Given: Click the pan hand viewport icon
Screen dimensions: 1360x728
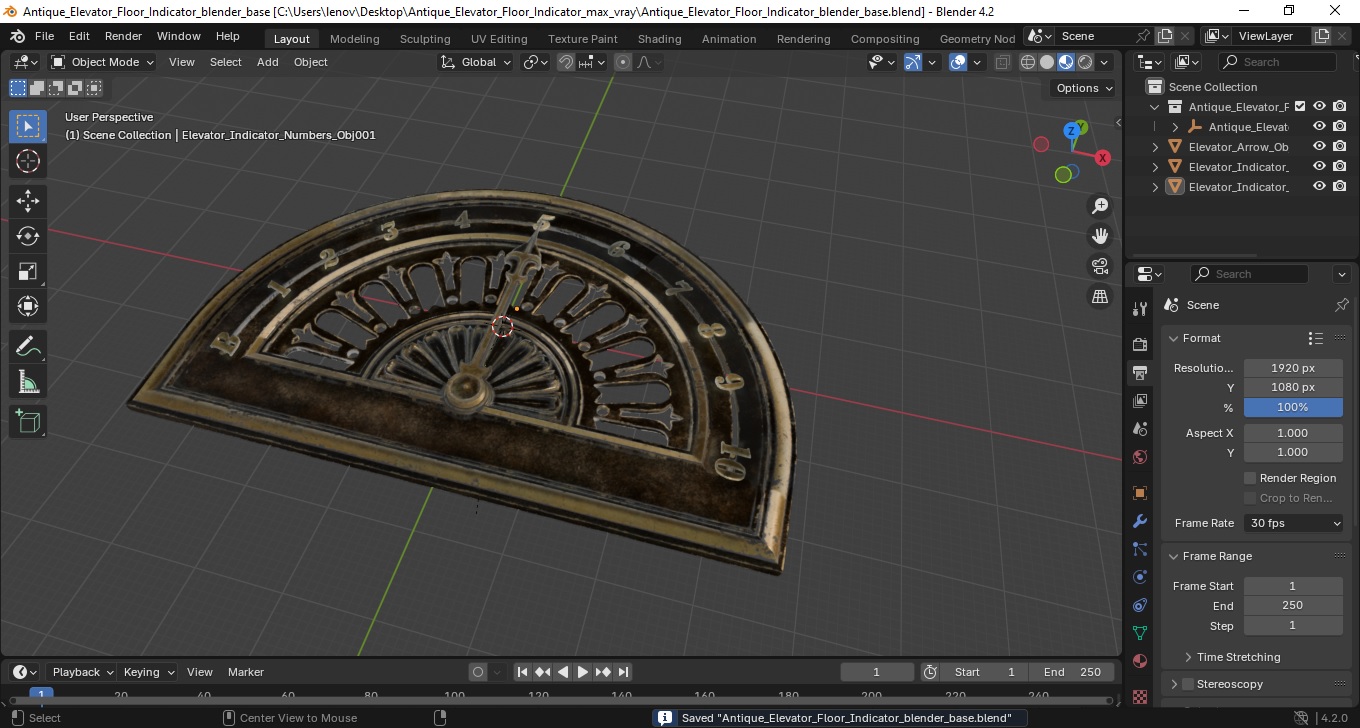Looking at the screenshot, I should 1100,236.
